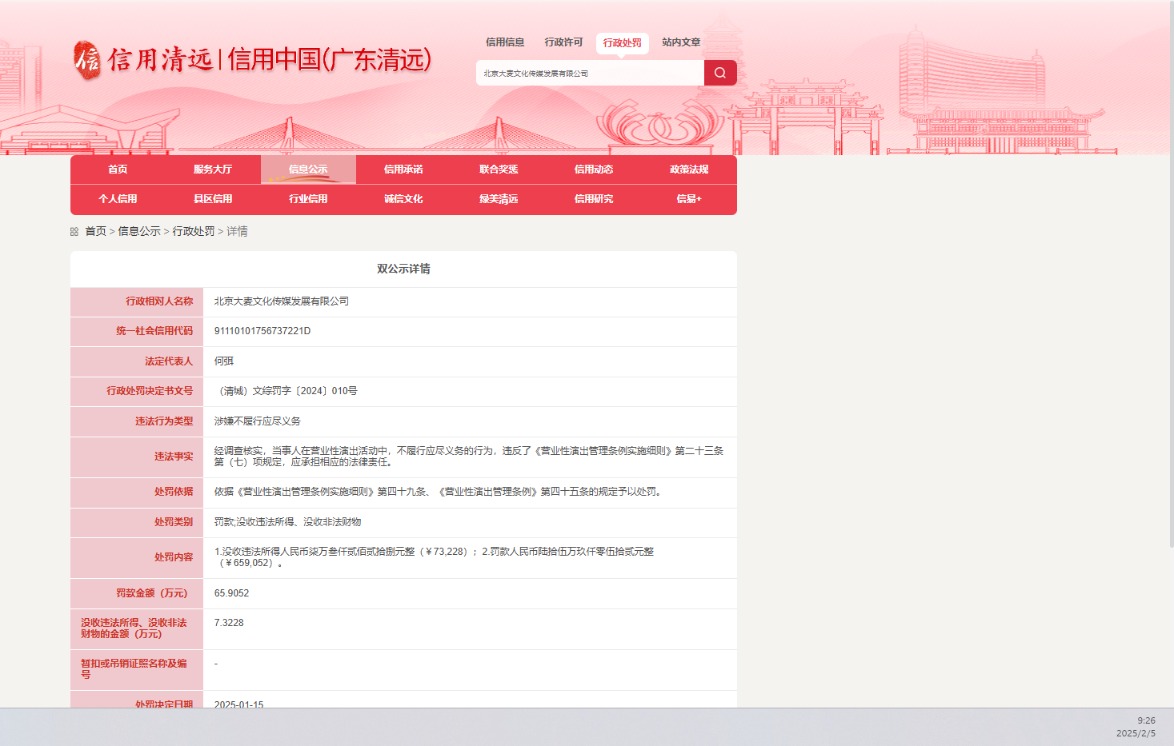
Task: Switch to the 站内文章 search tab
Action: coord(681,43)
